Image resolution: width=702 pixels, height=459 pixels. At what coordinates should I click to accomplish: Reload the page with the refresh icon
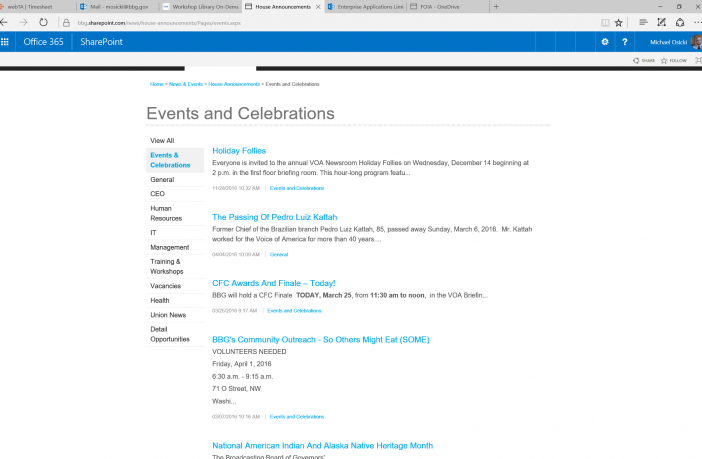[x=43, y=22]
